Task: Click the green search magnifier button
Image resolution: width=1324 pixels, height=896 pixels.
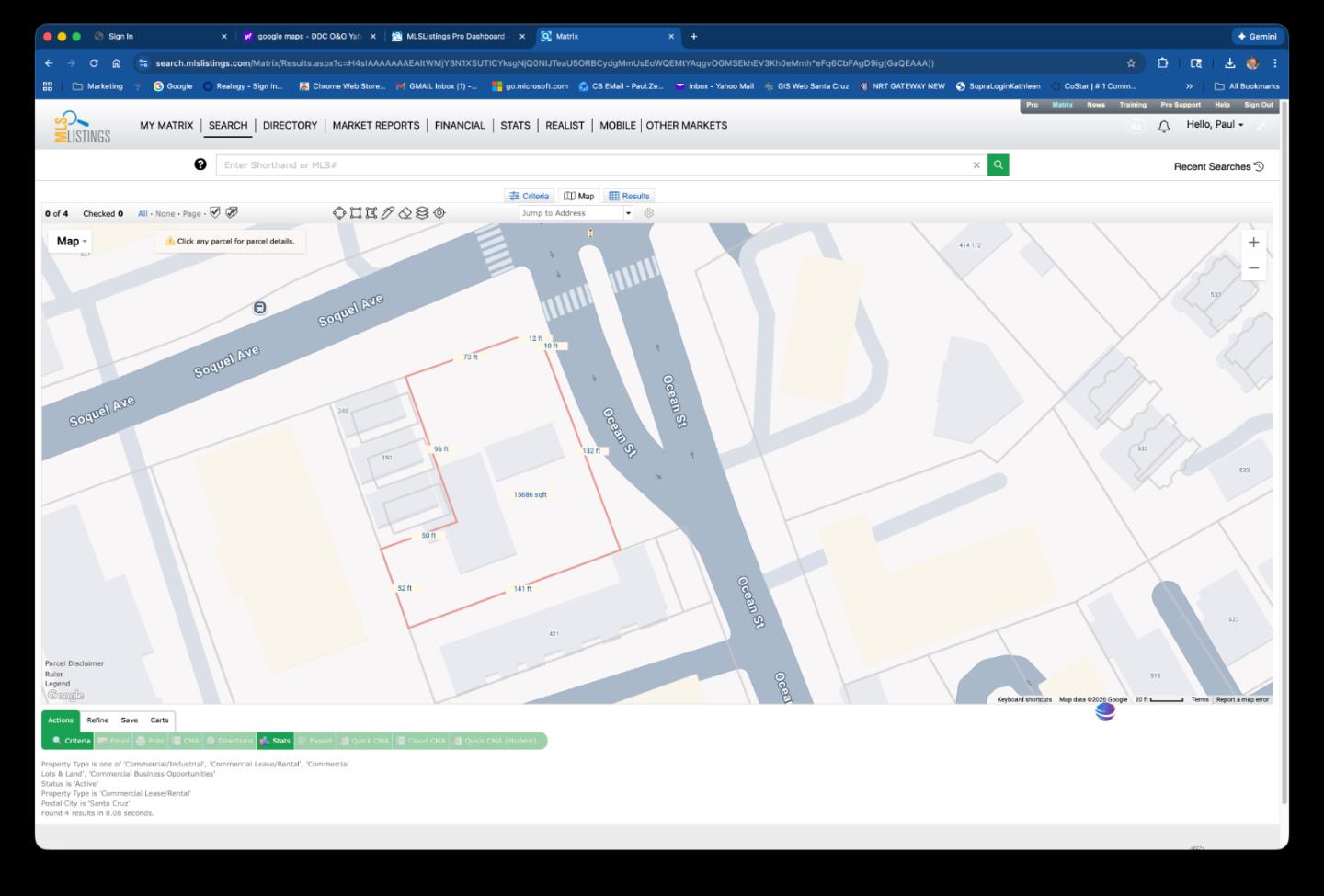Action: (x=998, y=165)
